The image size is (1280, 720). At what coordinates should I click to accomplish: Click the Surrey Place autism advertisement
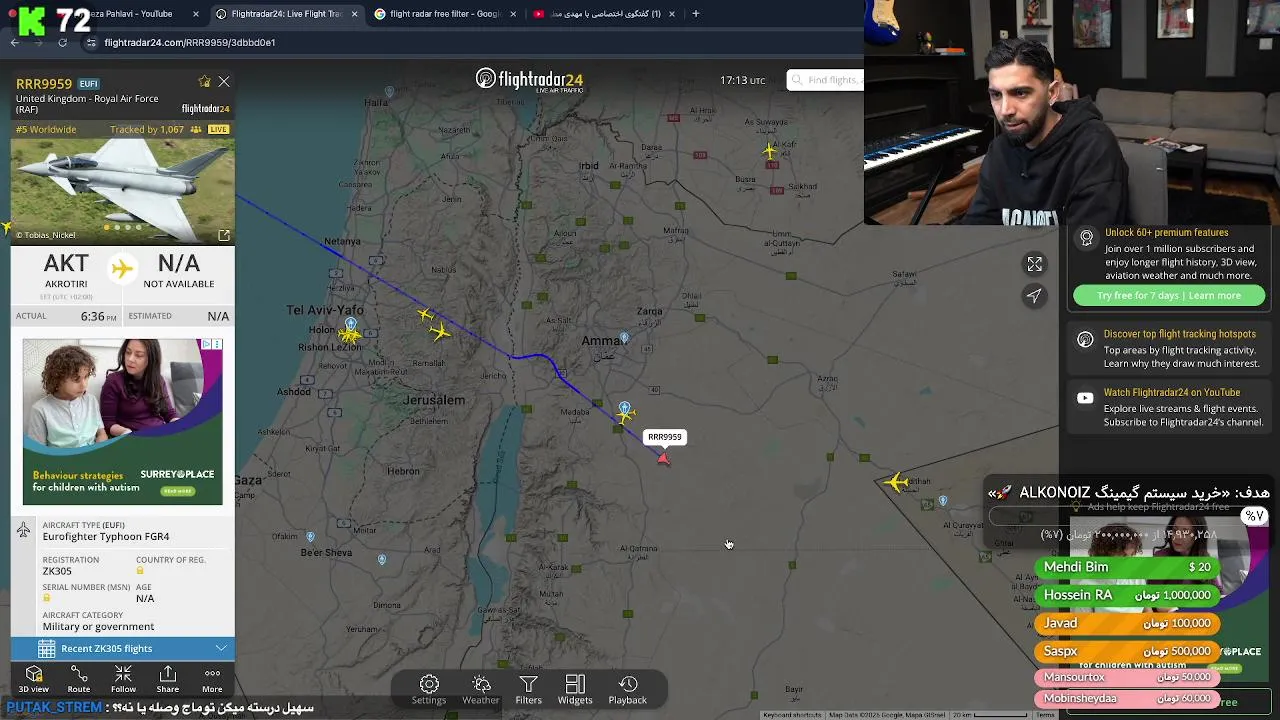pos(123,421)
